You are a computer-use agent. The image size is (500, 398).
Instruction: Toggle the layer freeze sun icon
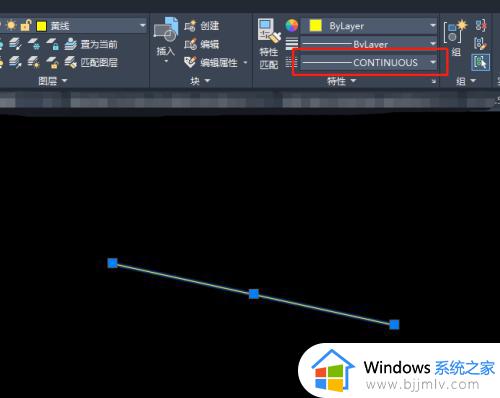(11, 26)
